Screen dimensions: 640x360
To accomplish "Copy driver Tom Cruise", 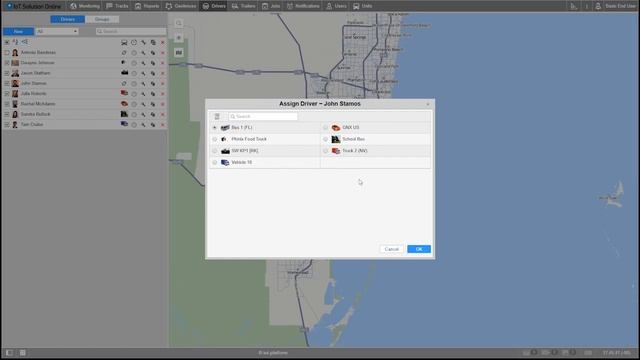I will pos(153,124).
